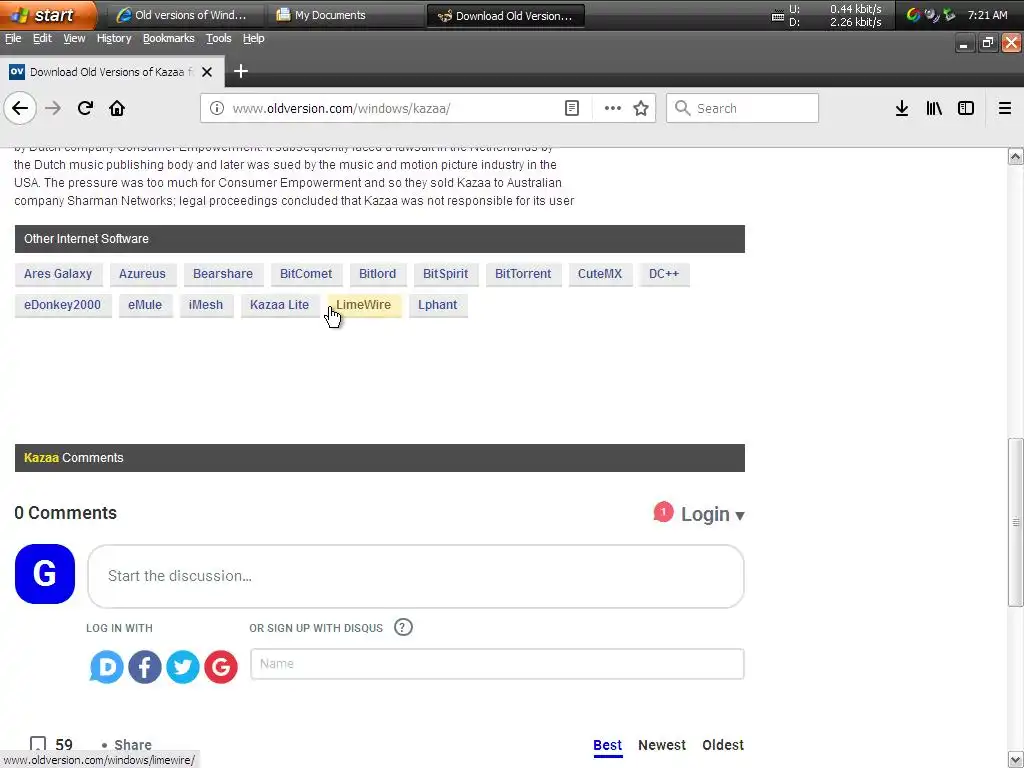Click the Share button under comments
1024x768 pixels.
click(x=133, y=745)
